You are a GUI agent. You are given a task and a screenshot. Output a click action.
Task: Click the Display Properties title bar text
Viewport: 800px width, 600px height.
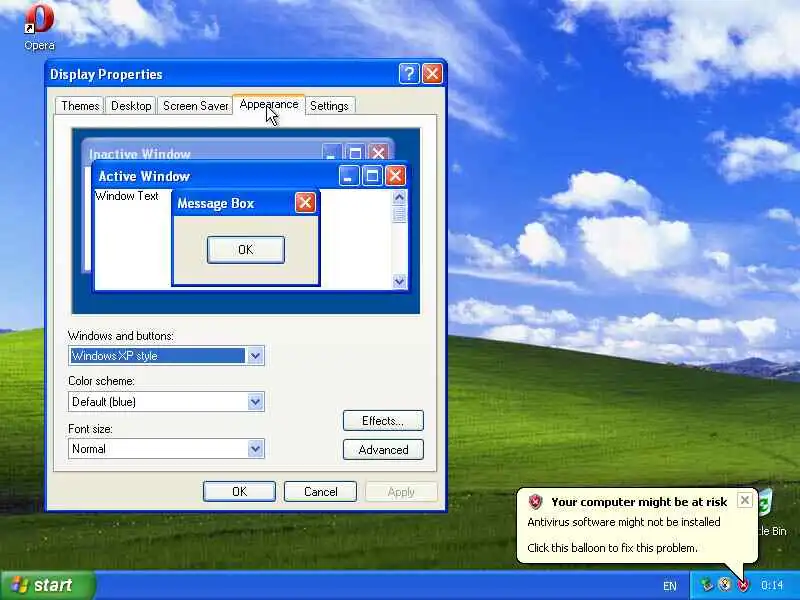point(106,74)
